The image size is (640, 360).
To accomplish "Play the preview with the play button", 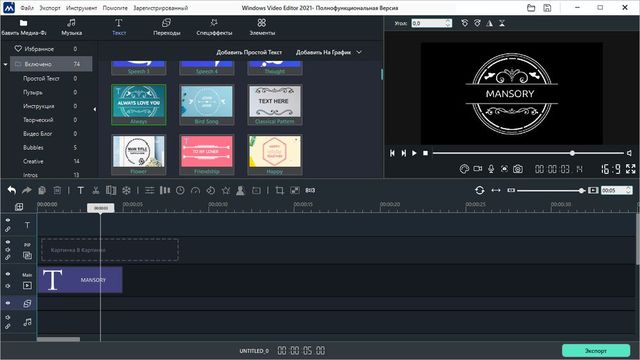I will (414, 153).
